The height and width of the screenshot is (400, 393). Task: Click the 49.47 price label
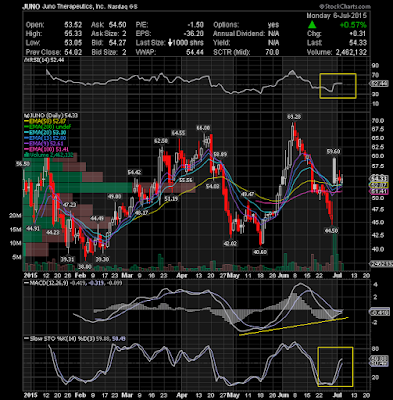247,194
